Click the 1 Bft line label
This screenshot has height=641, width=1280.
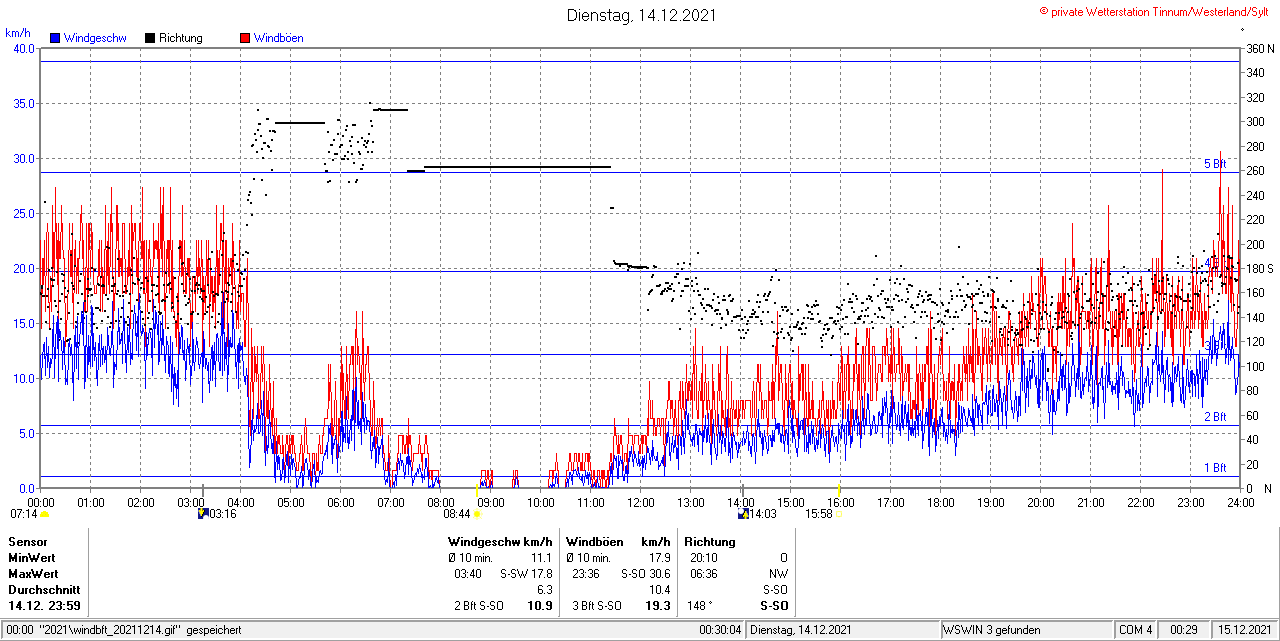point(1214,467)
